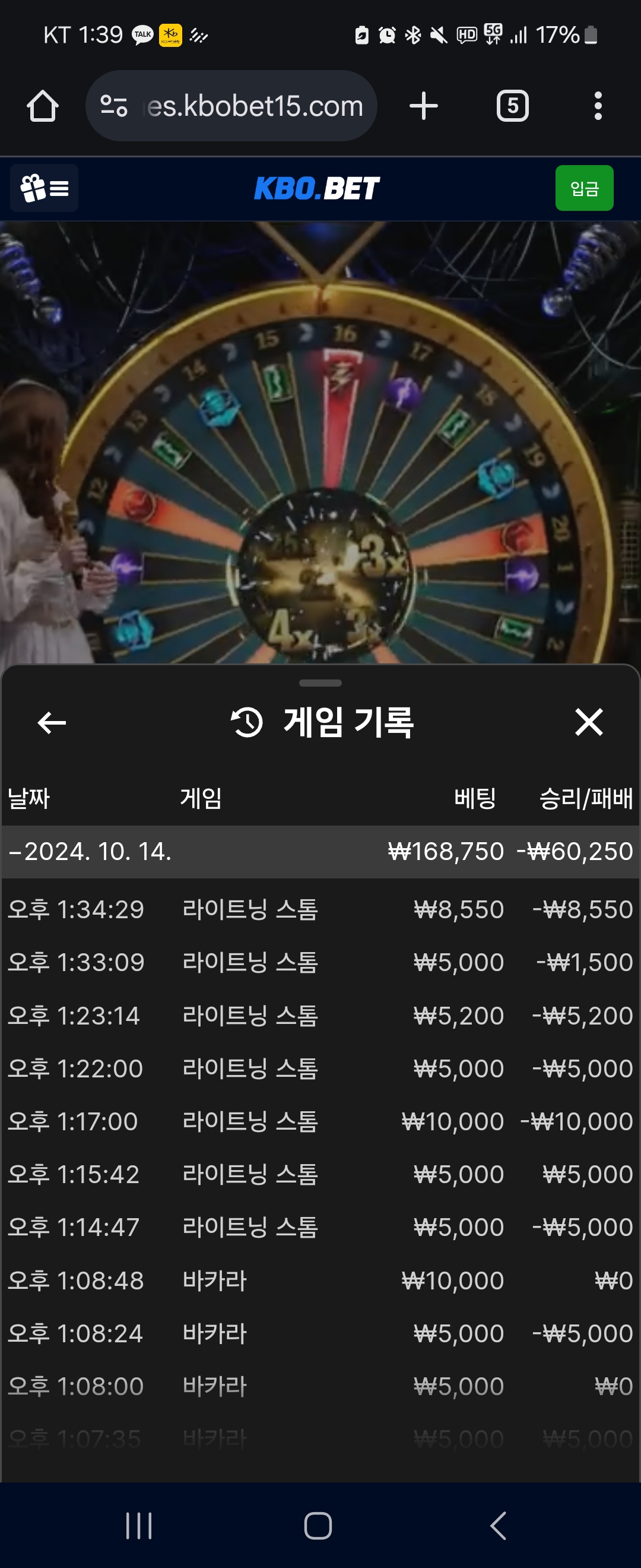Click the KBO.BET logo
The image size is (641, 1568).
[x=317, y=188]
